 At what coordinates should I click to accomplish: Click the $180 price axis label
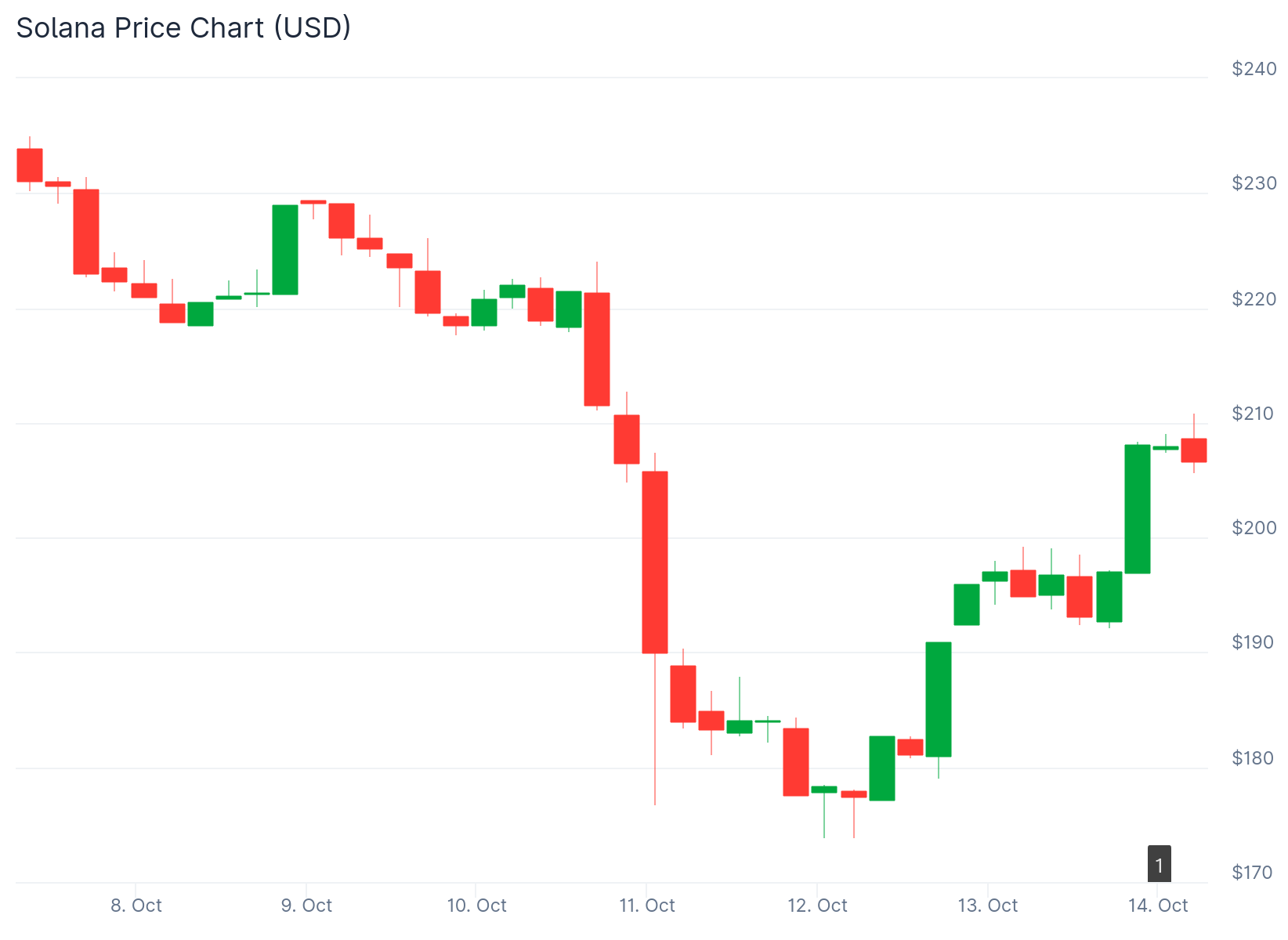point(1254,757)
